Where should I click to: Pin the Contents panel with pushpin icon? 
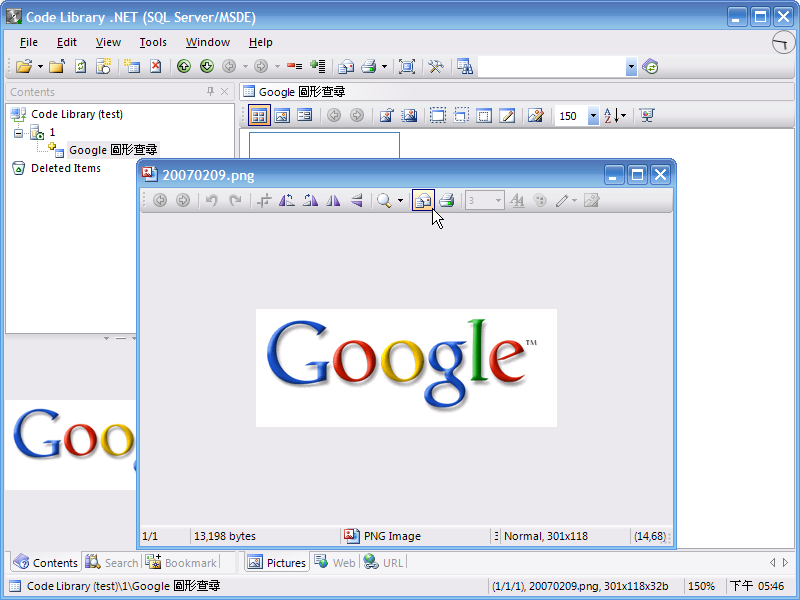click(210, 91)
